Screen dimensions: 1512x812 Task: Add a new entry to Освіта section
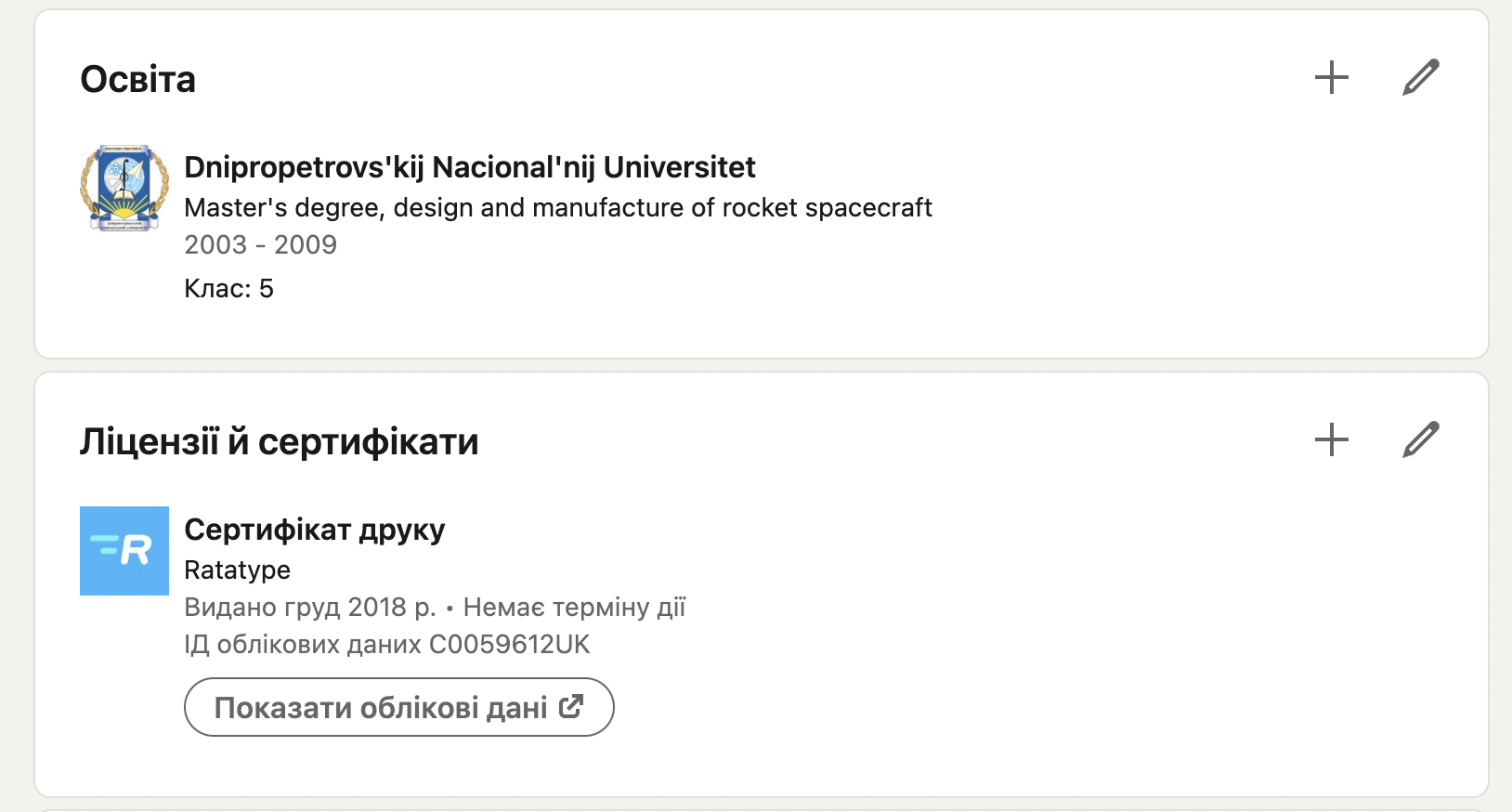(x=1331, y=77)
